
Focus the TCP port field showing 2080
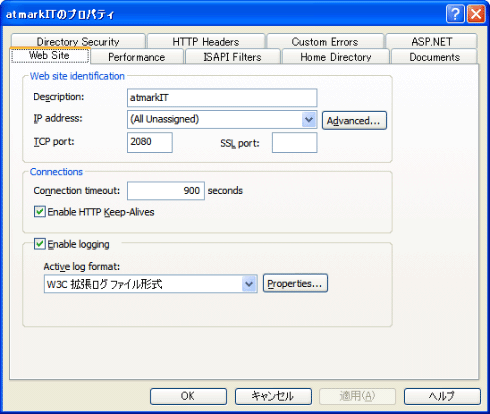pos(150,142)
